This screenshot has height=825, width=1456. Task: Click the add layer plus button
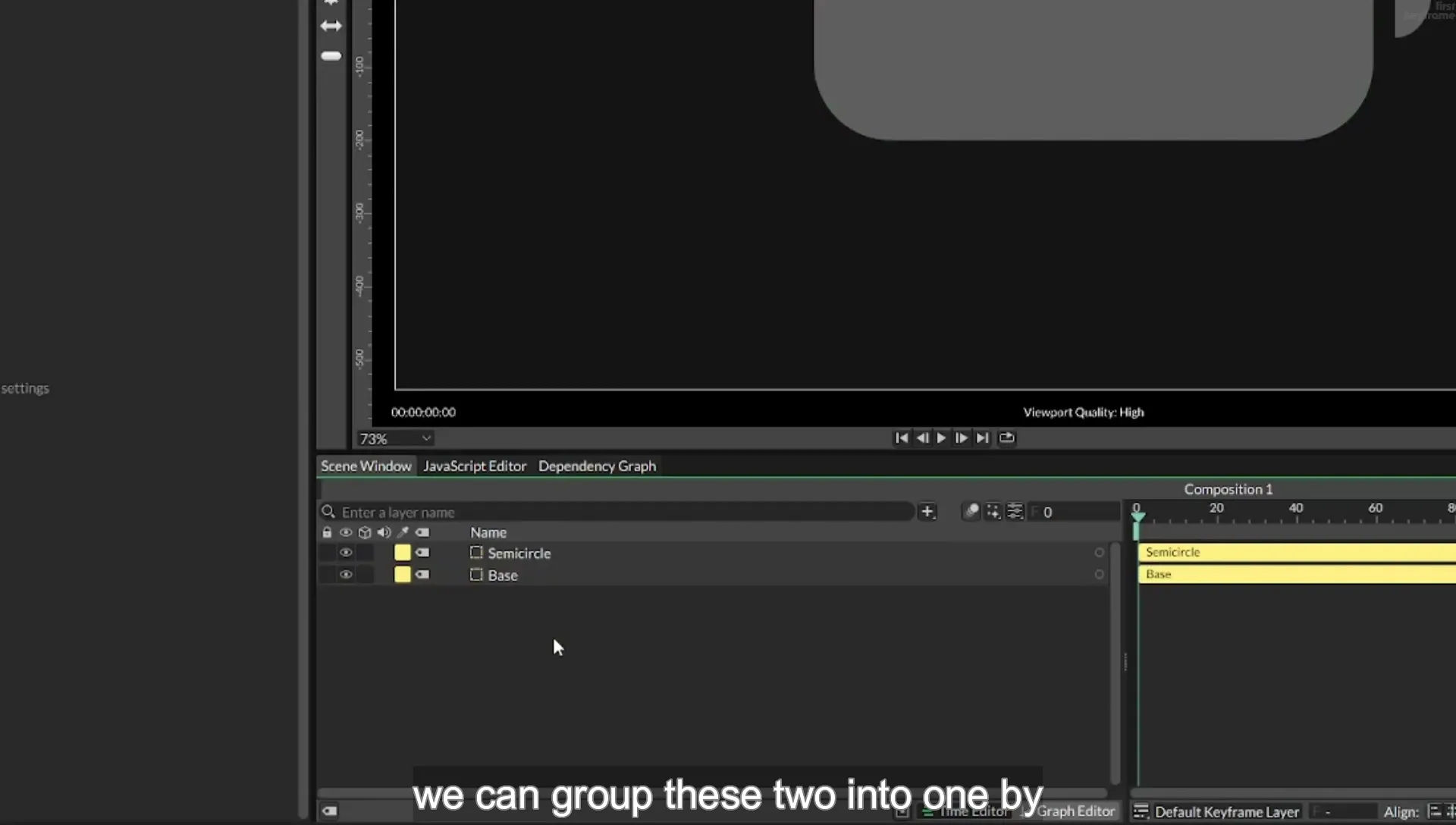click(x=927, y=512)
